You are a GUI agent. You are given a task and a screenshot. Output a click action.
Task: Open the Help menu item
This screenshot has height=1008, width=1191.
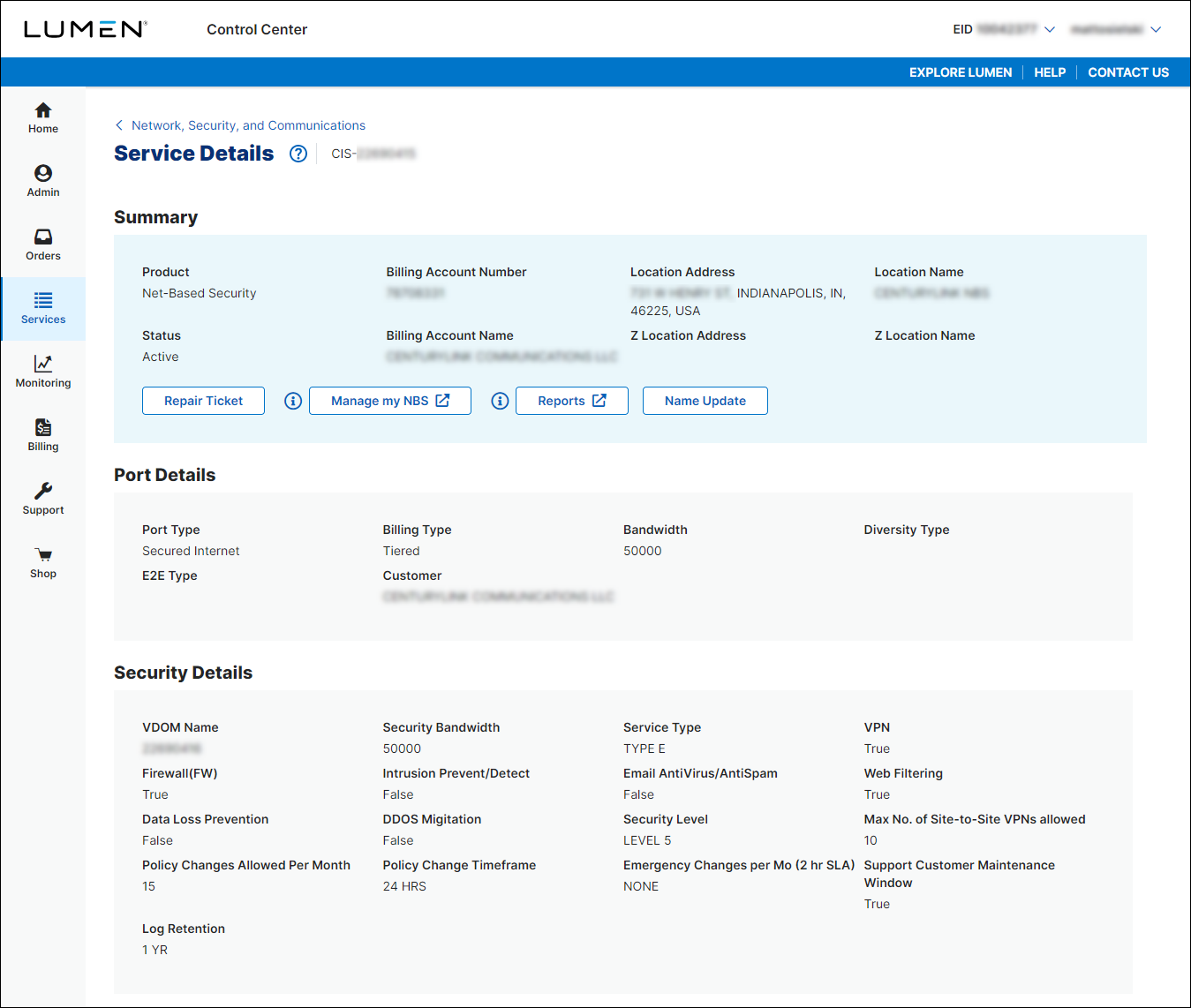1050,72
